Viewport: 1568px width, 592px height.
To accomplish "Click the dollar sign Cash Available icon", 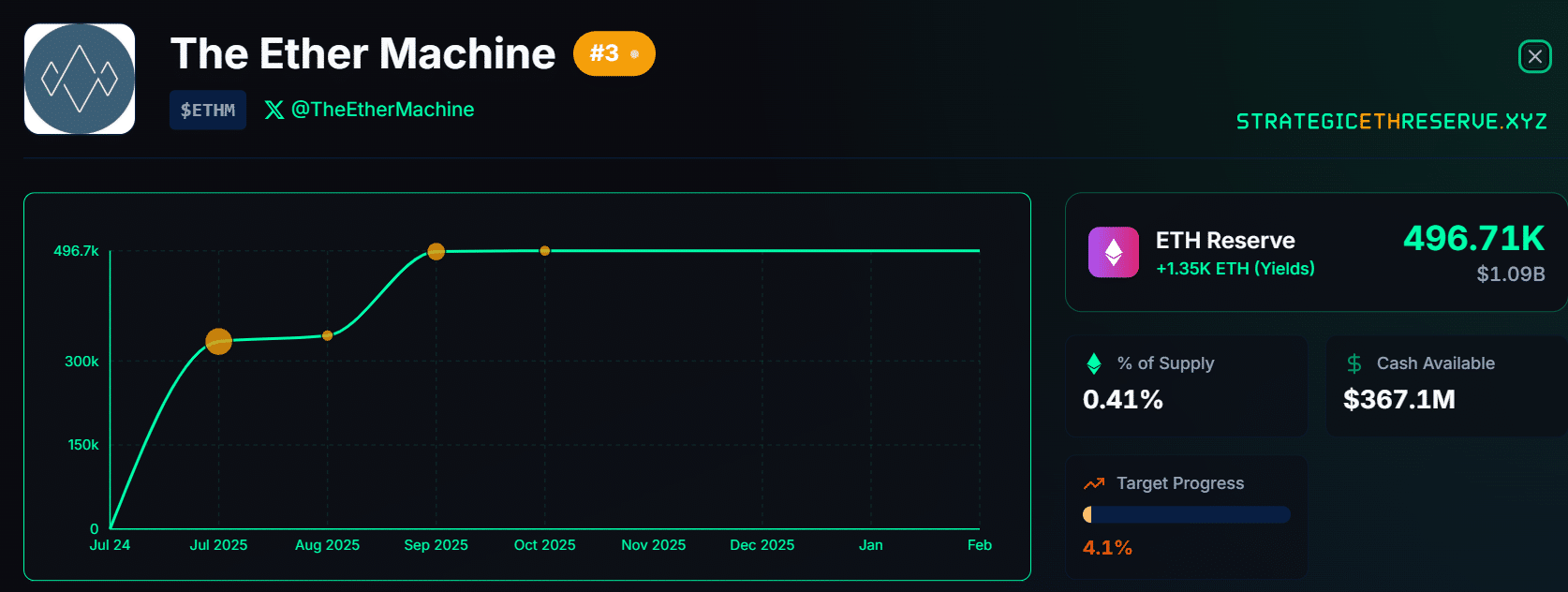I will click(x=1354, y=363).
